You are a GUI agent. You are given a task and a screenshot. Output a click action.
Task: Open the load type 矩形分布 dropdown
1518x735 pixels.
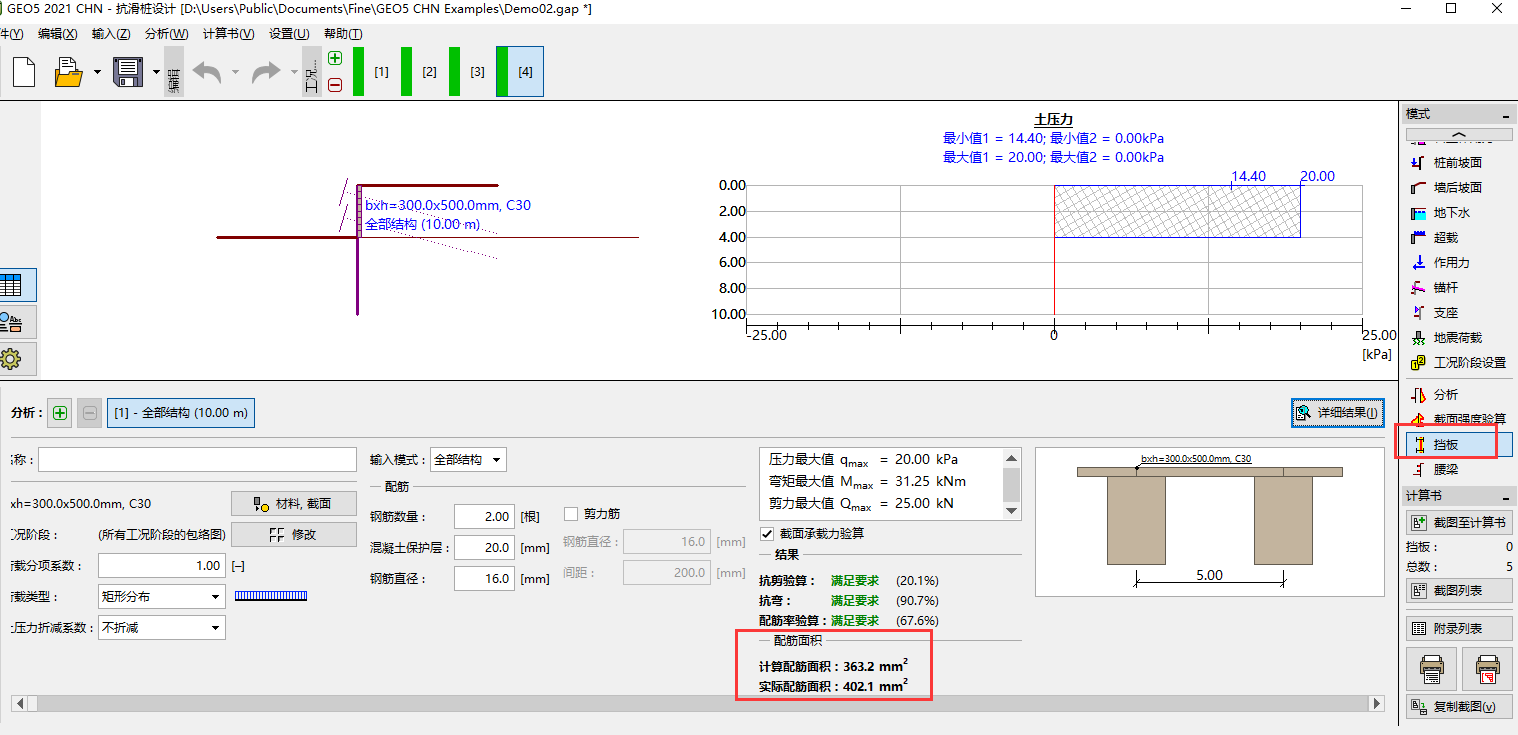161,597
